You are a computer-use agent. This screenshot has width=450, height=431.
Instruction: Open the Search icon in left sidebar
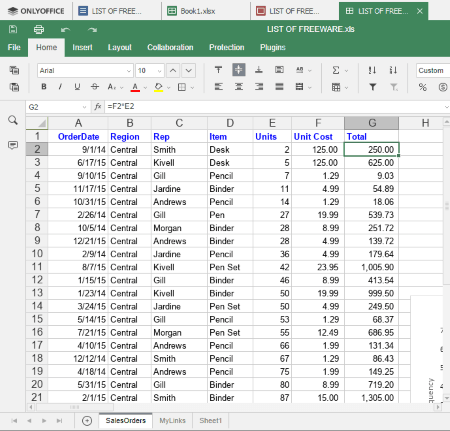click(13, 120)
